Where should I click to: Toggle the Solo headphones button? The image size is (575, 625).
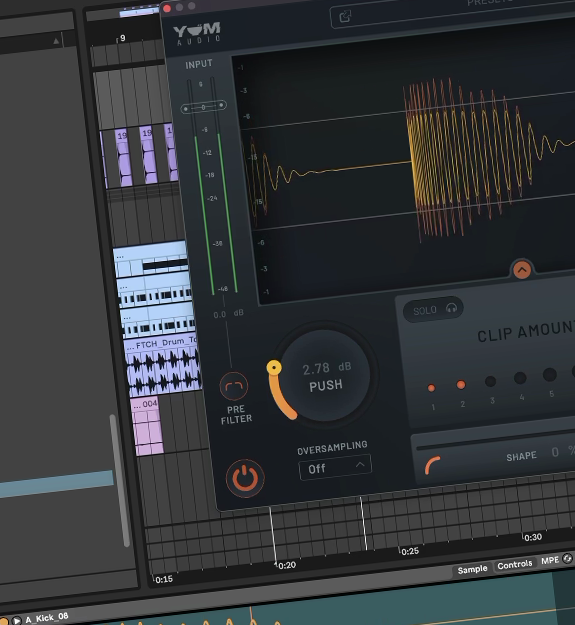[433, 309]
